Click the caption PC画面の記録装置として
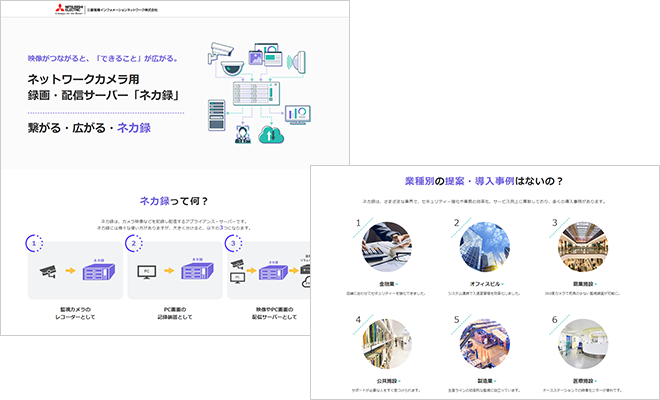This screenshot has width=660, height=400. (x=175, y=313)
